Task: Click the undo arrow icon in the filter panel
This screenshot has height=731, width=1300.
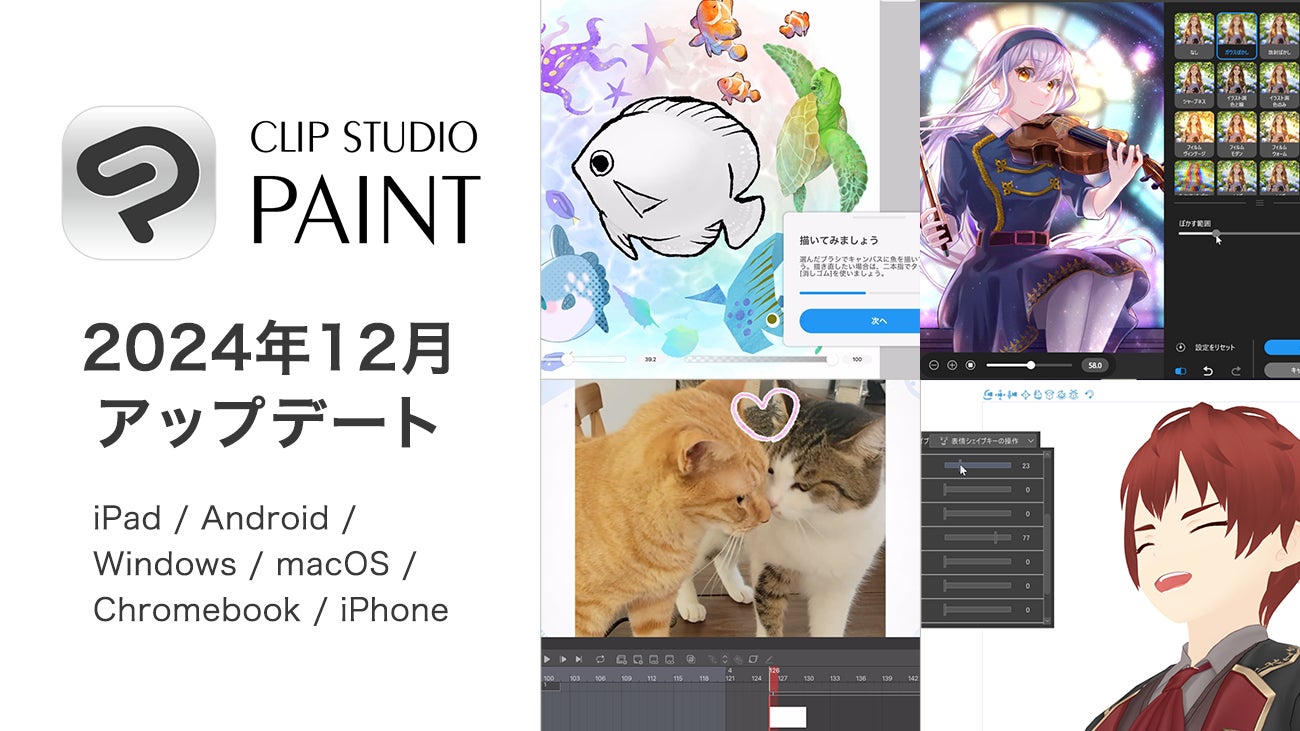Action: tap(1208, 371)
